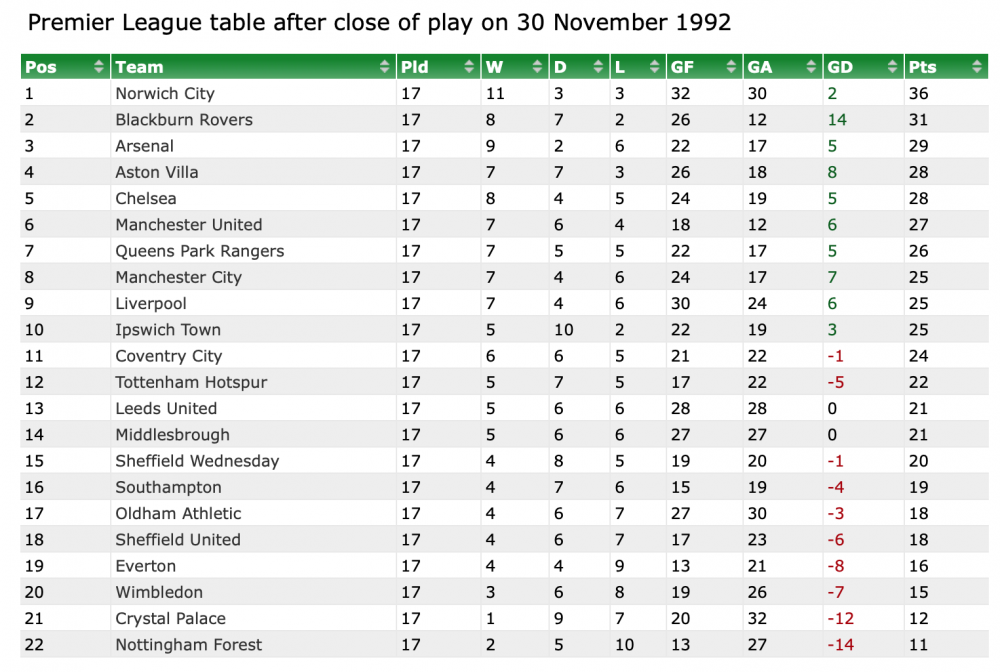1000x672 pixels.
Task: Click the Manchester United row name
Action: click(189, 225)
